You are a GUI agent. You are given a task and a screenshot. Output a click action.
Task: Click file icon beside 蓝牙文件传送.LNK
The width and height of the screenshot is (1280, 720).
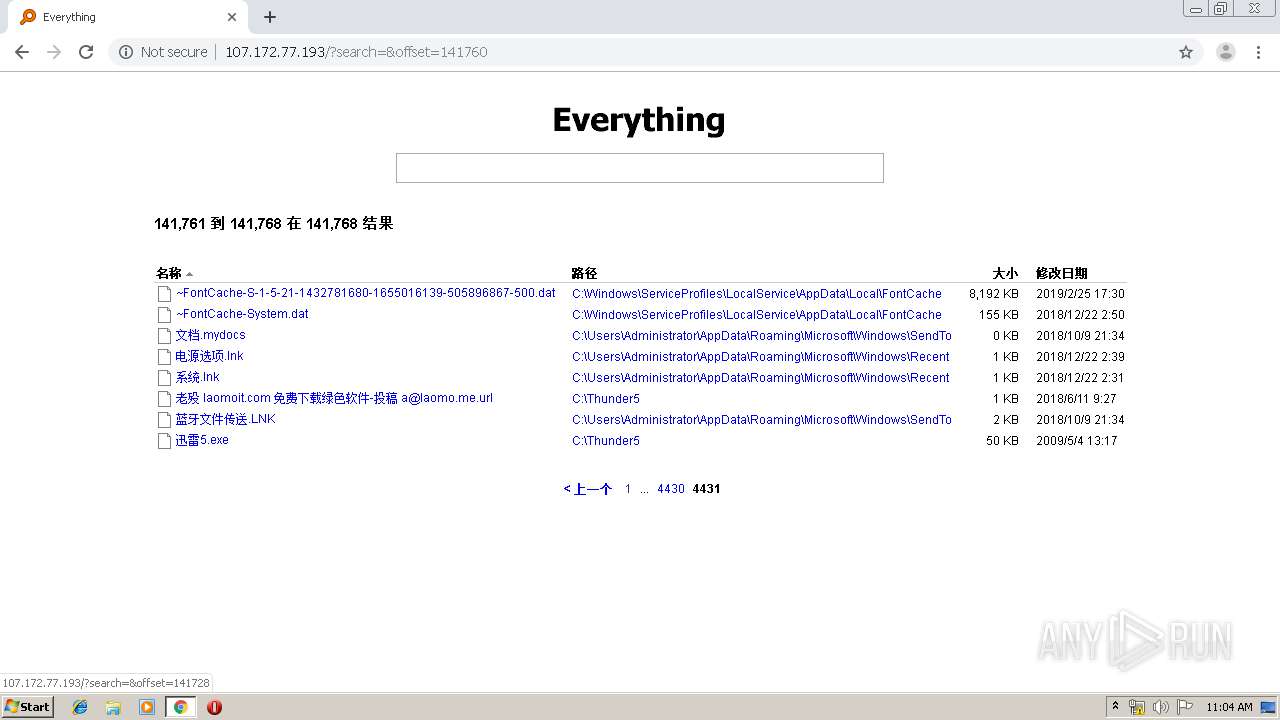tap(164, 420)
